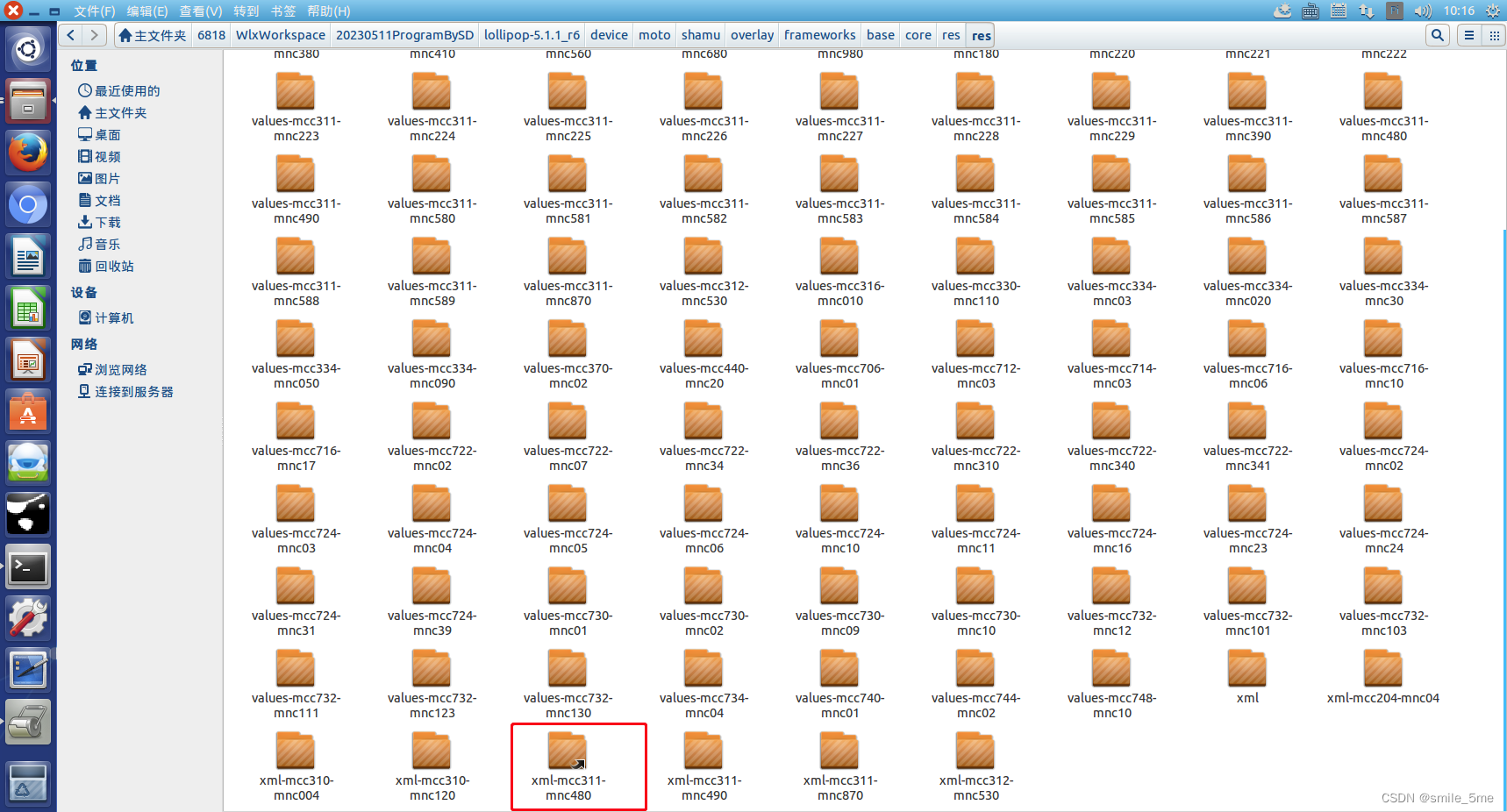The width and height of the screenshot is (1507, 812).
Task: Open 计算机 under 设备 in sidebar
Action: point(106,317)
